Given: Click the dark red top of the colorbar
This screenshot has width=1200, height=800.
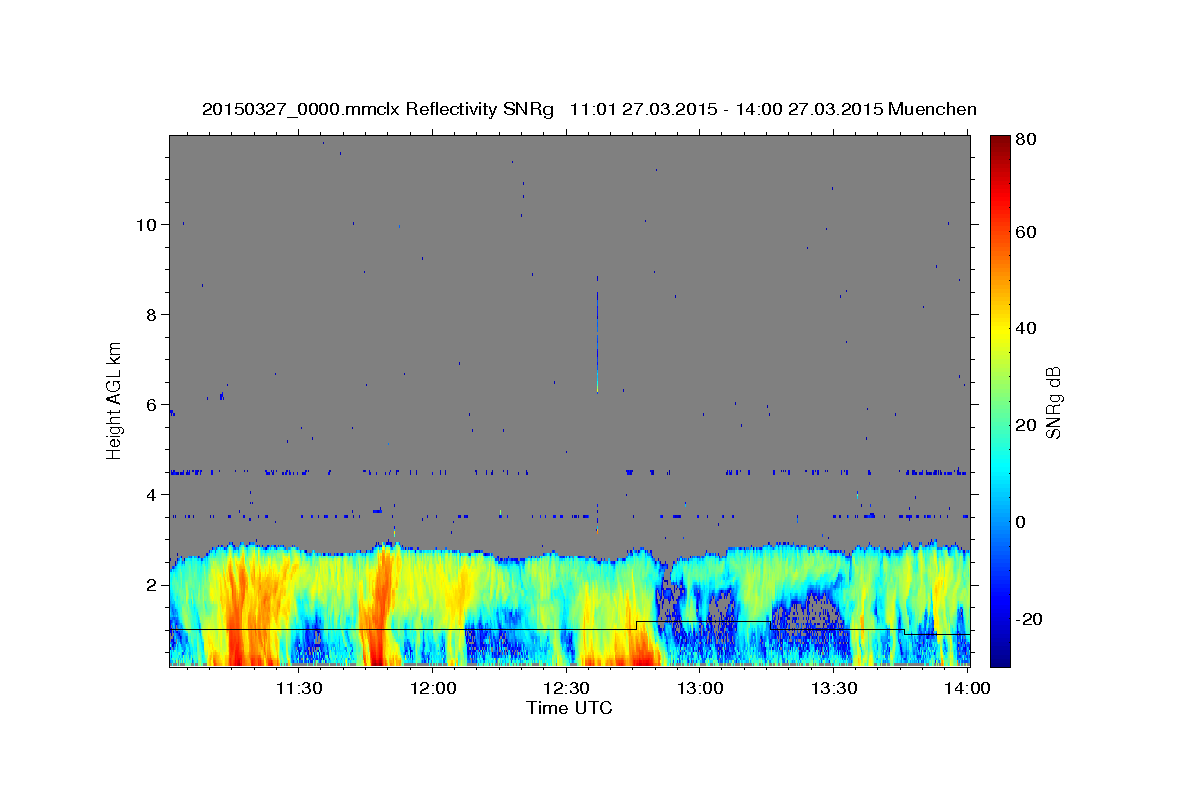Looking at the screenshot, I should coord(1000,145).
